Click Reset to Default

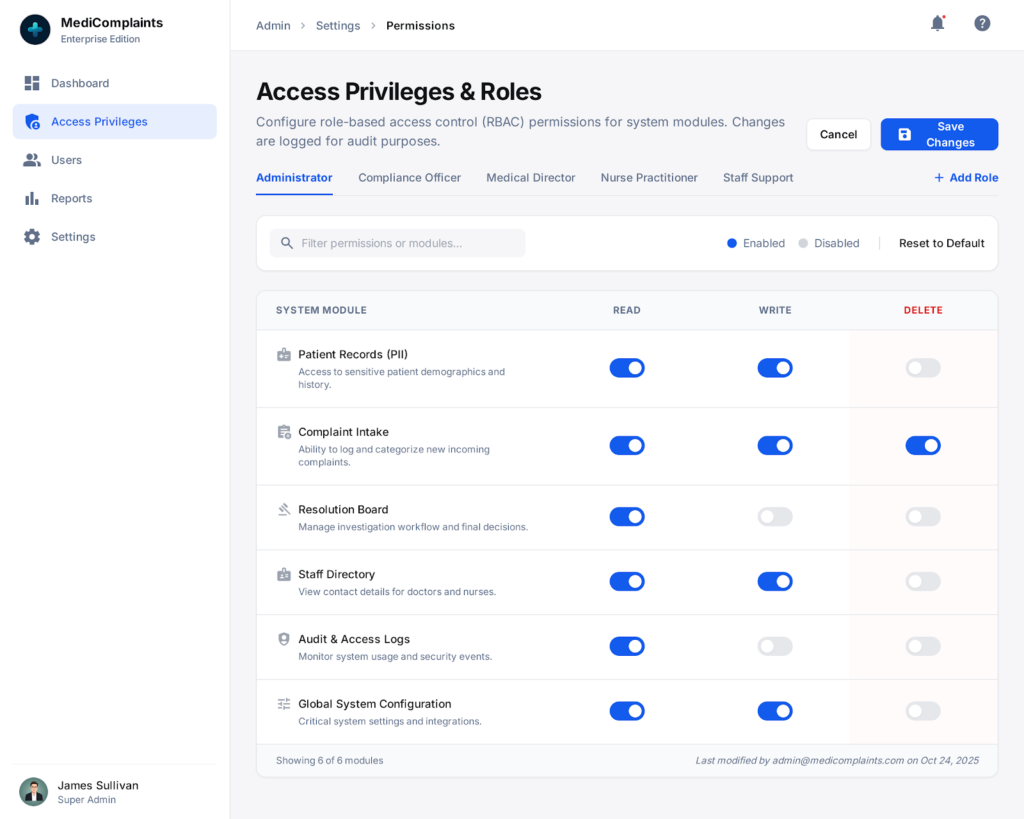[941, 243]
